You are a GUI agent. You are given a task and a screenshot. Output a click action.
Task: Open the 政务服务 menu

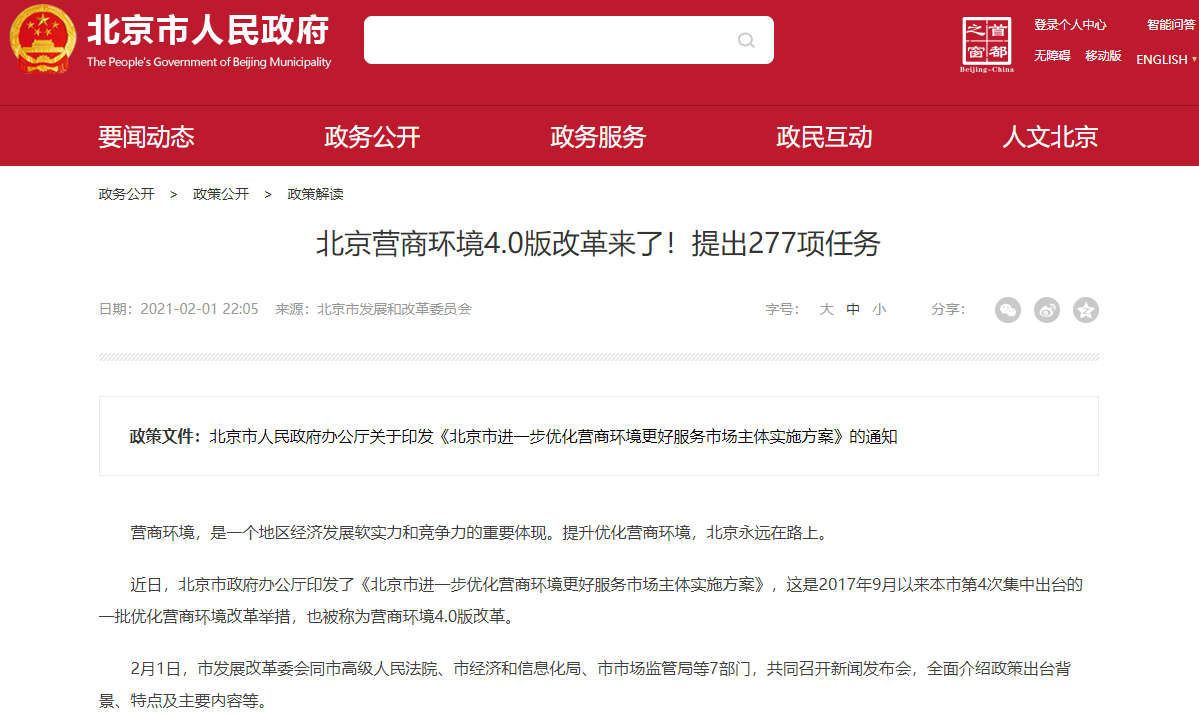598,137
